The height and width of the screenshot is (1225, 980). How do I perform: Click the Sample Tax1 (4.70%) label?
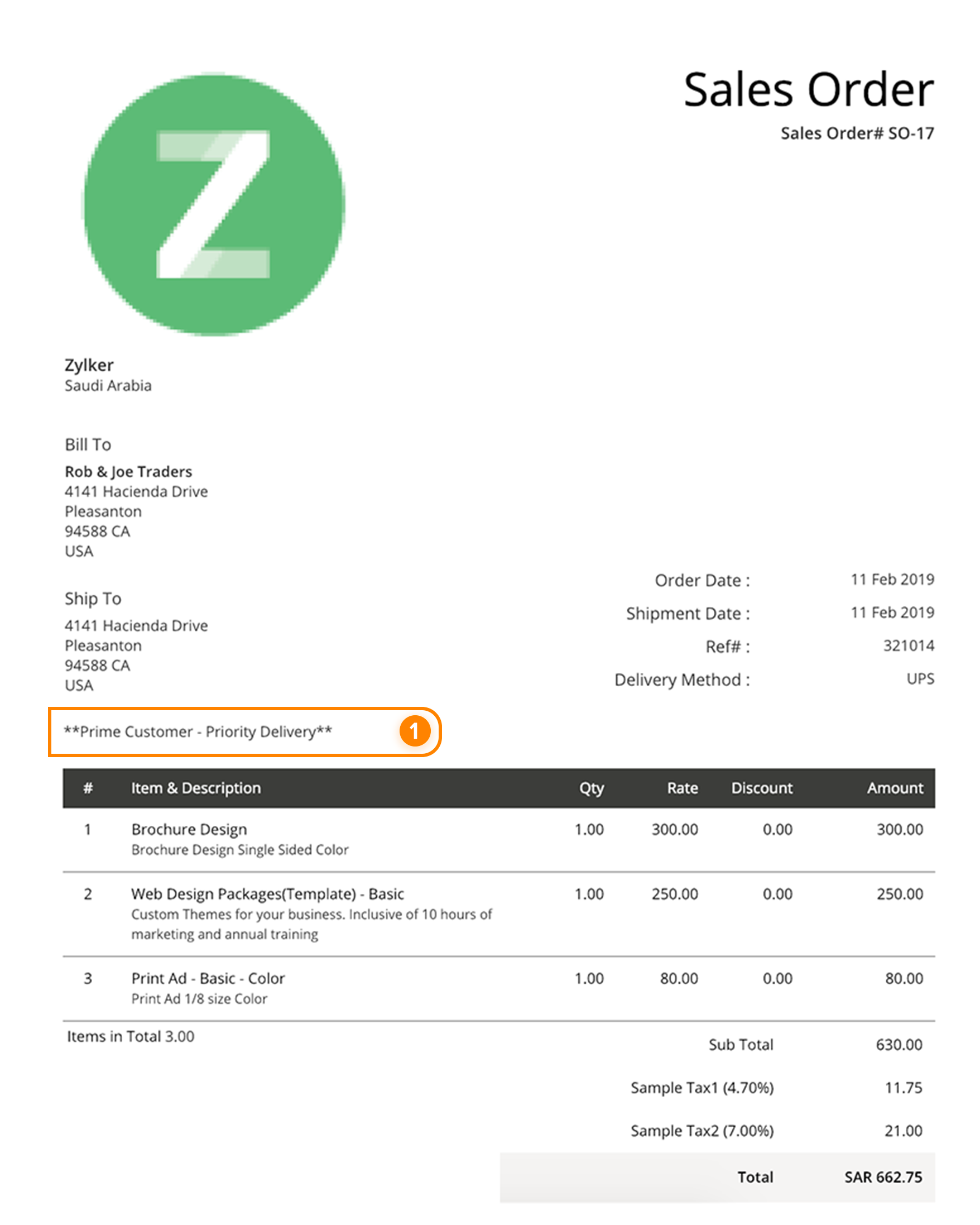(x=702, y=1088)
